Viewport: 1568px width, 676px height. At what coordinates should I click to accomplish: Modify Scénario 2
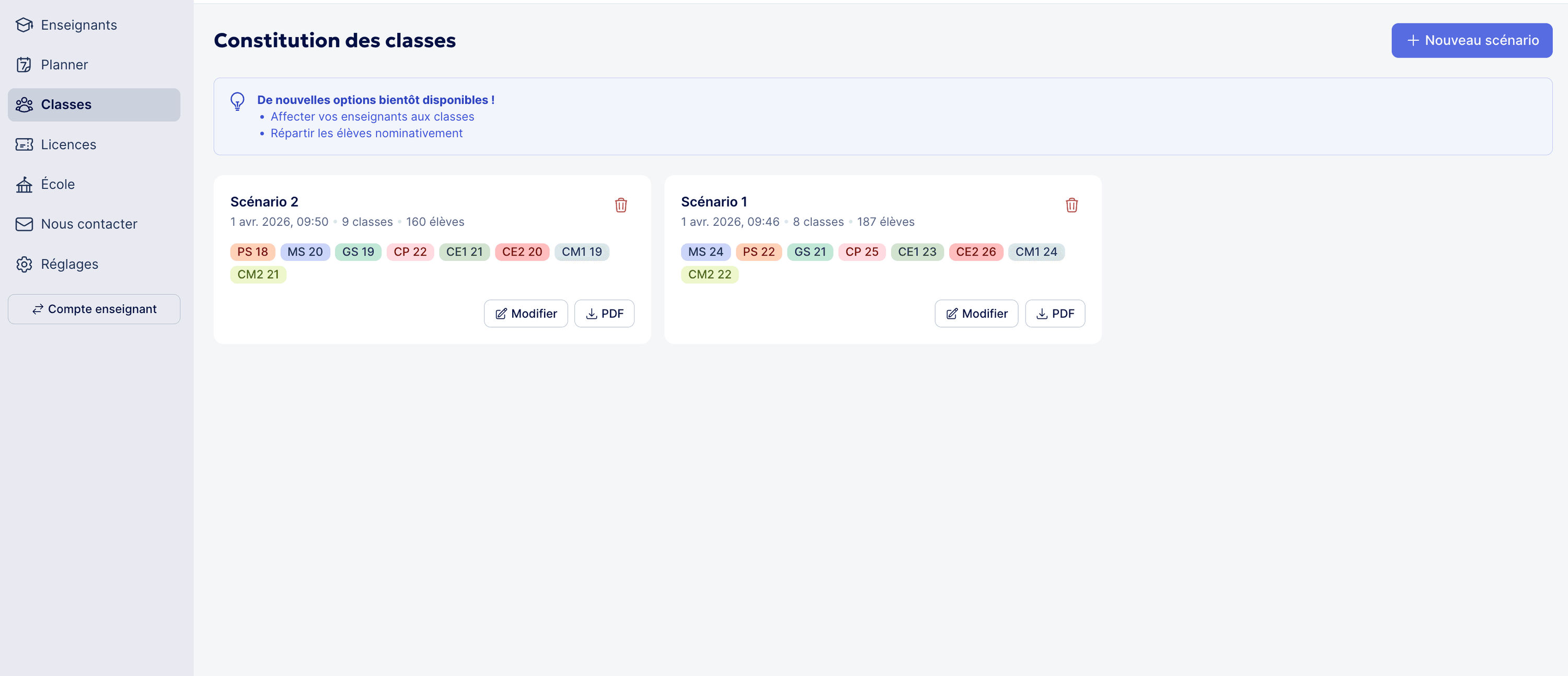click(525, 314)
